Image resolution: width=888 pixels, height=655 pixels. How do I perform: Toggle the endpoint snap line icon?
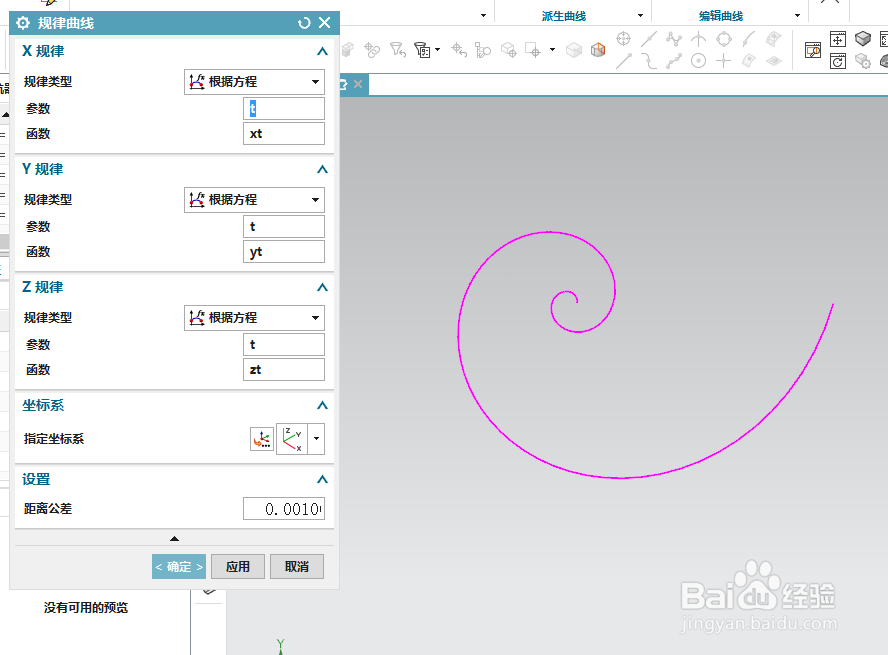pyautogui.click(x=624, y=61)
